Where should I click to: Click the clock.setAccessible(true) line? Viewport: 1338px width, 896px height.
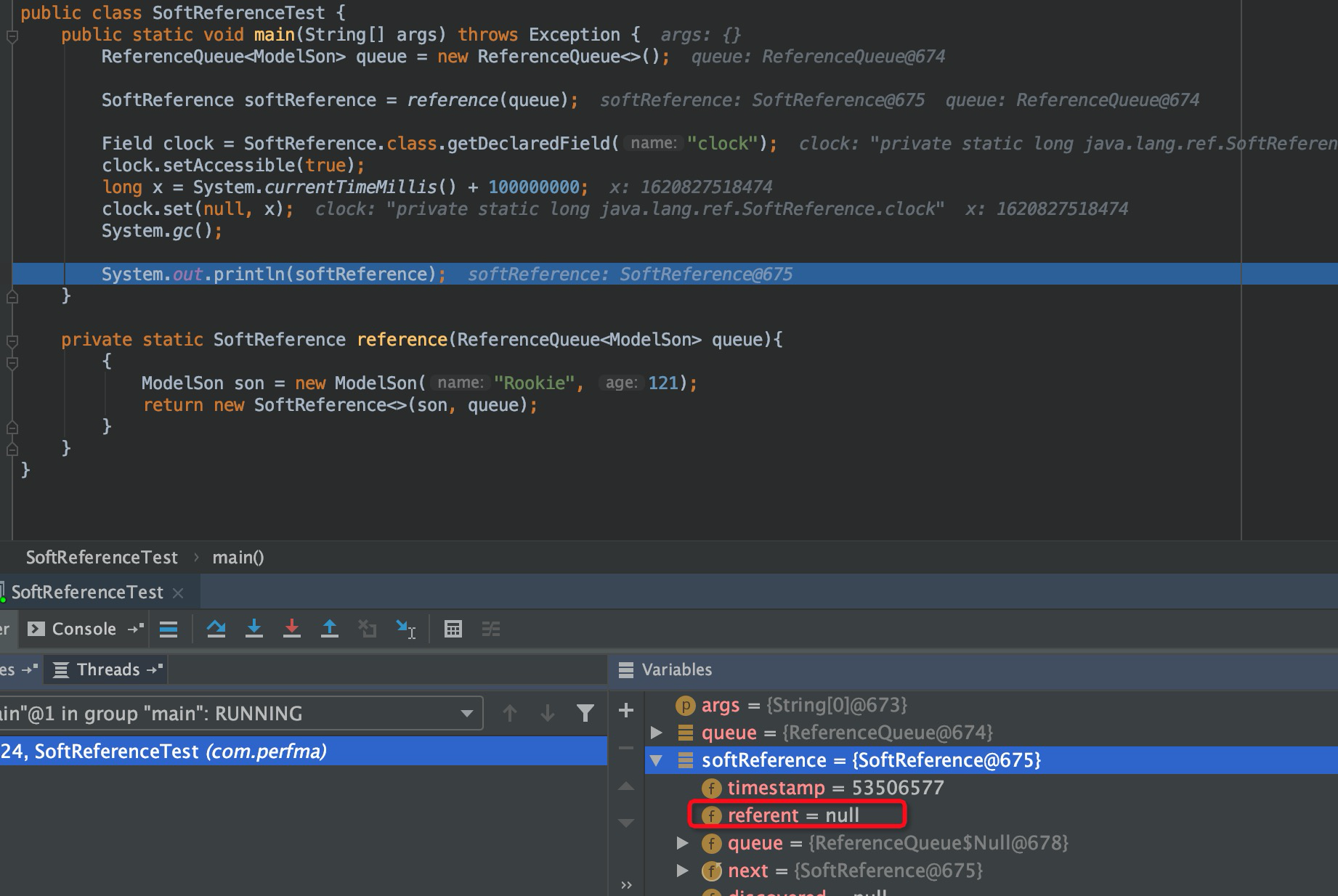point(233,166)
